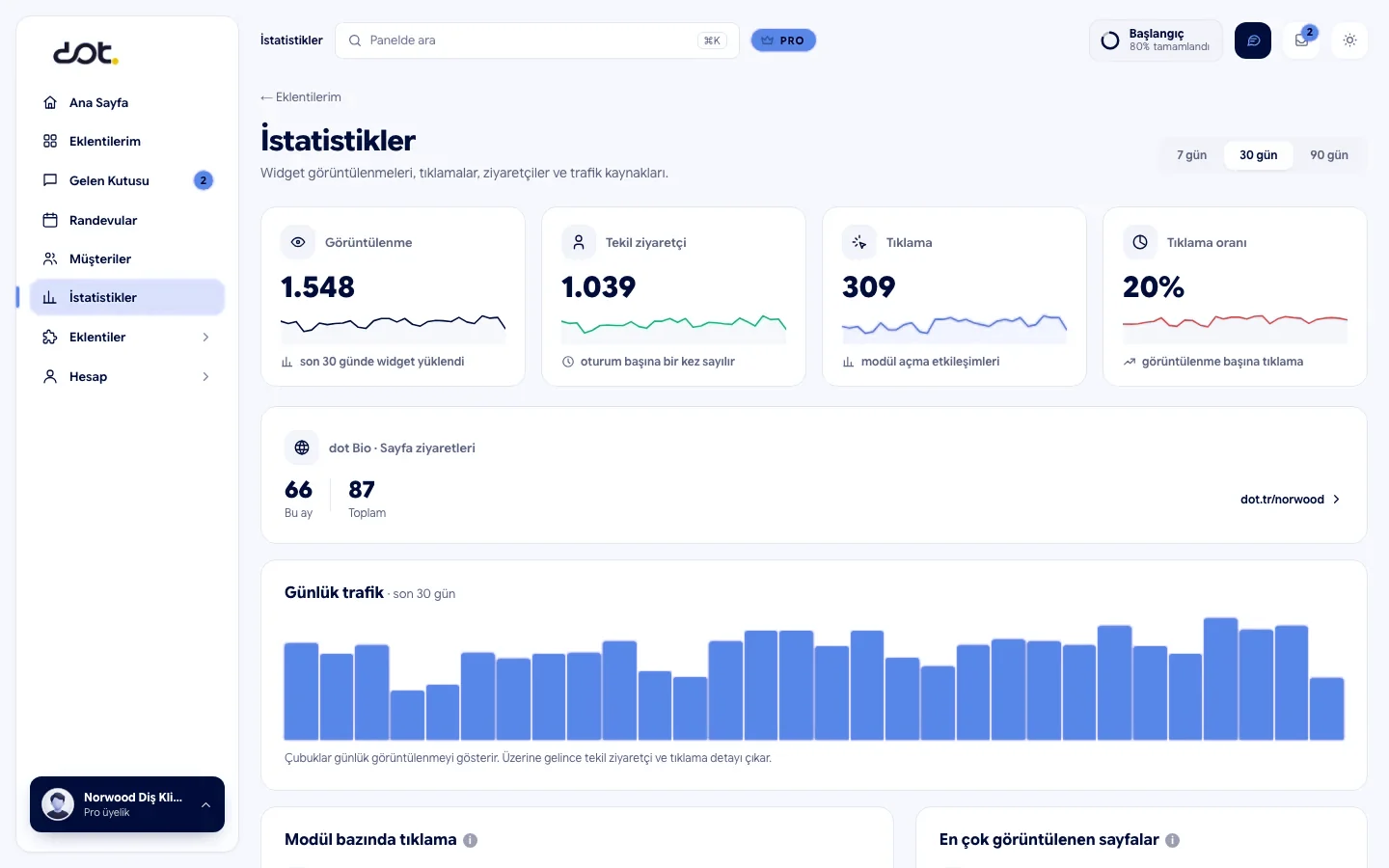1389x868 pixels.
Task: Click the Panelde ara search field
Action: [537, 41]
